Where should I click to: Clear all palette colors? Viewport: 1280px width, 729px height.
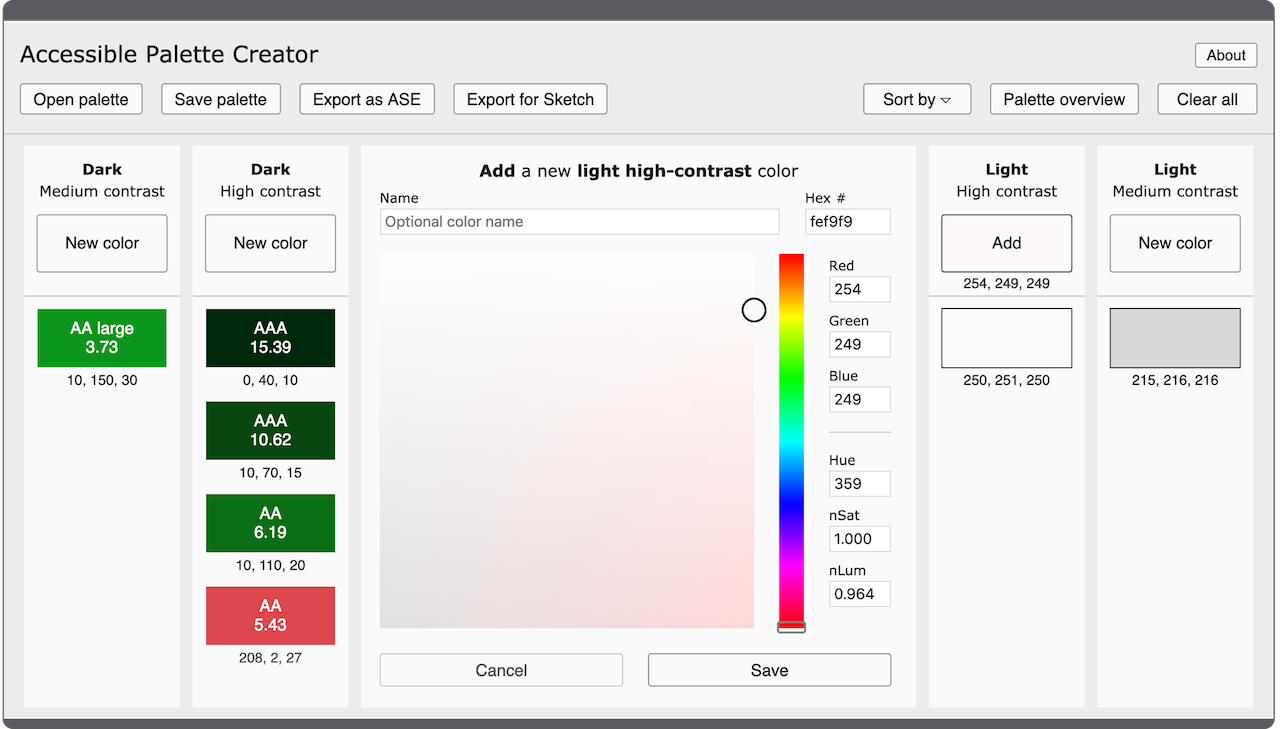pos(1207,99)
